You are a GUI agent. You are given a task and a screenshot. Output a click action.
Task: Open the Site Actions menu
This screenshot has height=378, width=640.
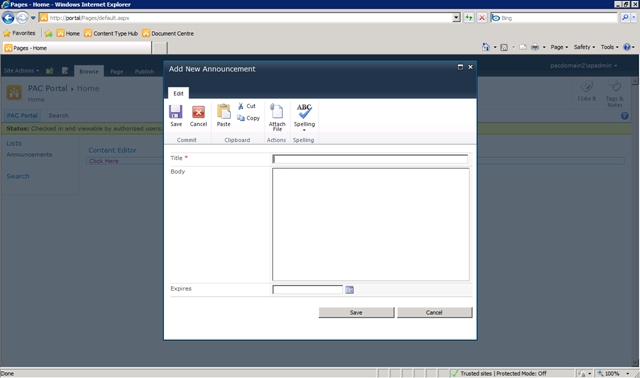[21, 71]
